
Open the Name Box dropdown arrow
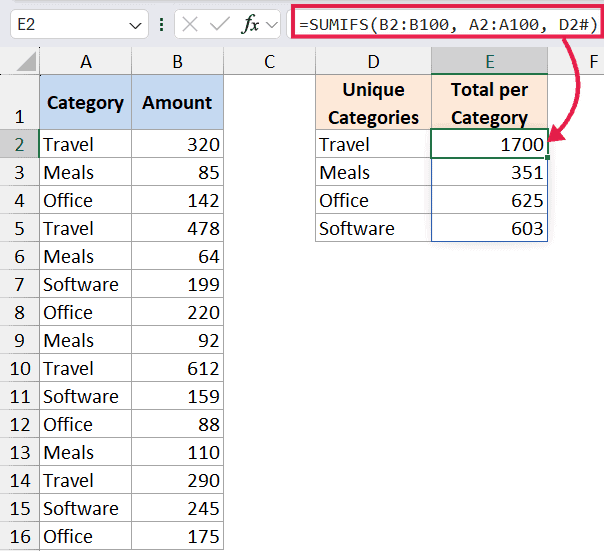135,26
